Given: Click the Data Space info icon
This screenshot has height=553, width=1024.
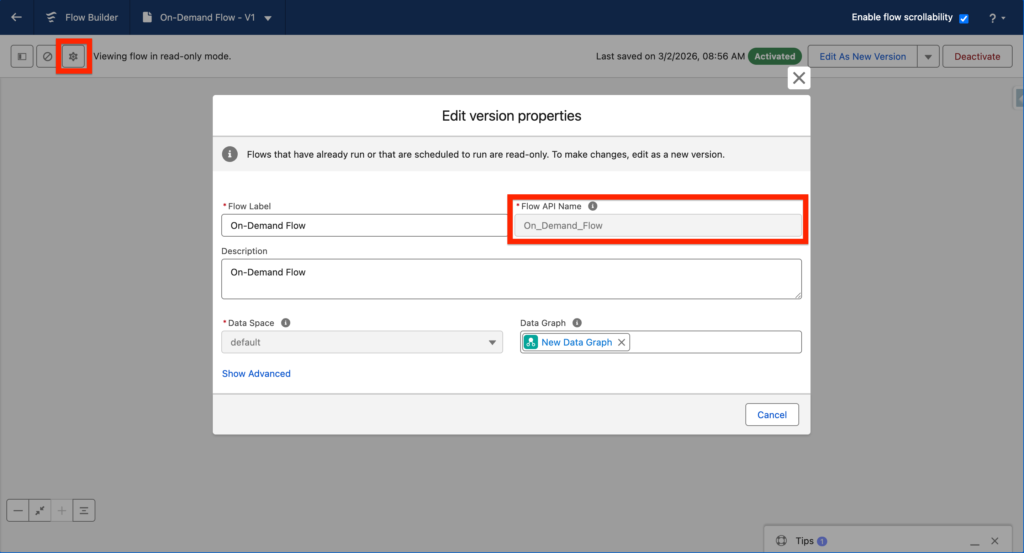Looking at the screenshot, I should tap(286, 324).
